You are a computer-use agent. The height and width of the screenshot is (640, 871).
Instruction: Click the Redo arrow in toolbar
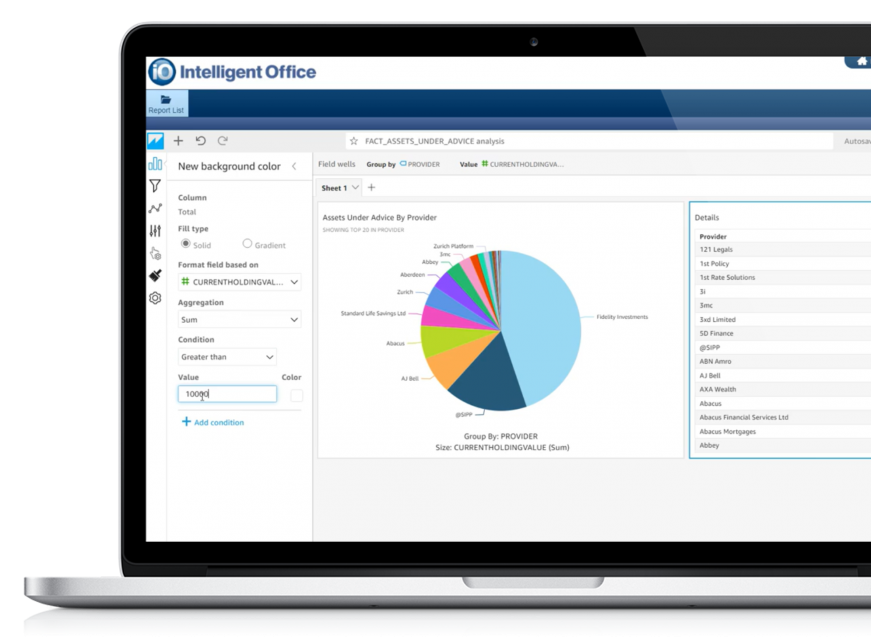coord(222,141)
